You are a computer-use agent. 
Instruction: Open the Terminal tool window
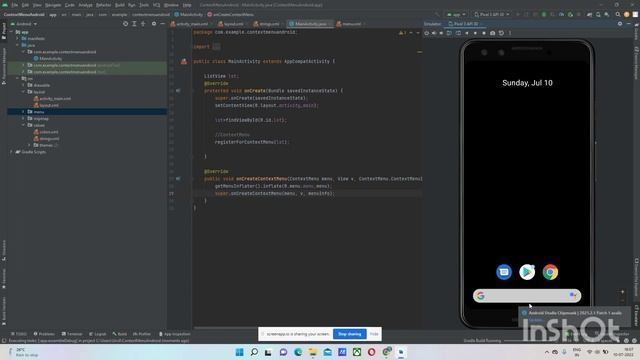[x=72, y=334]
